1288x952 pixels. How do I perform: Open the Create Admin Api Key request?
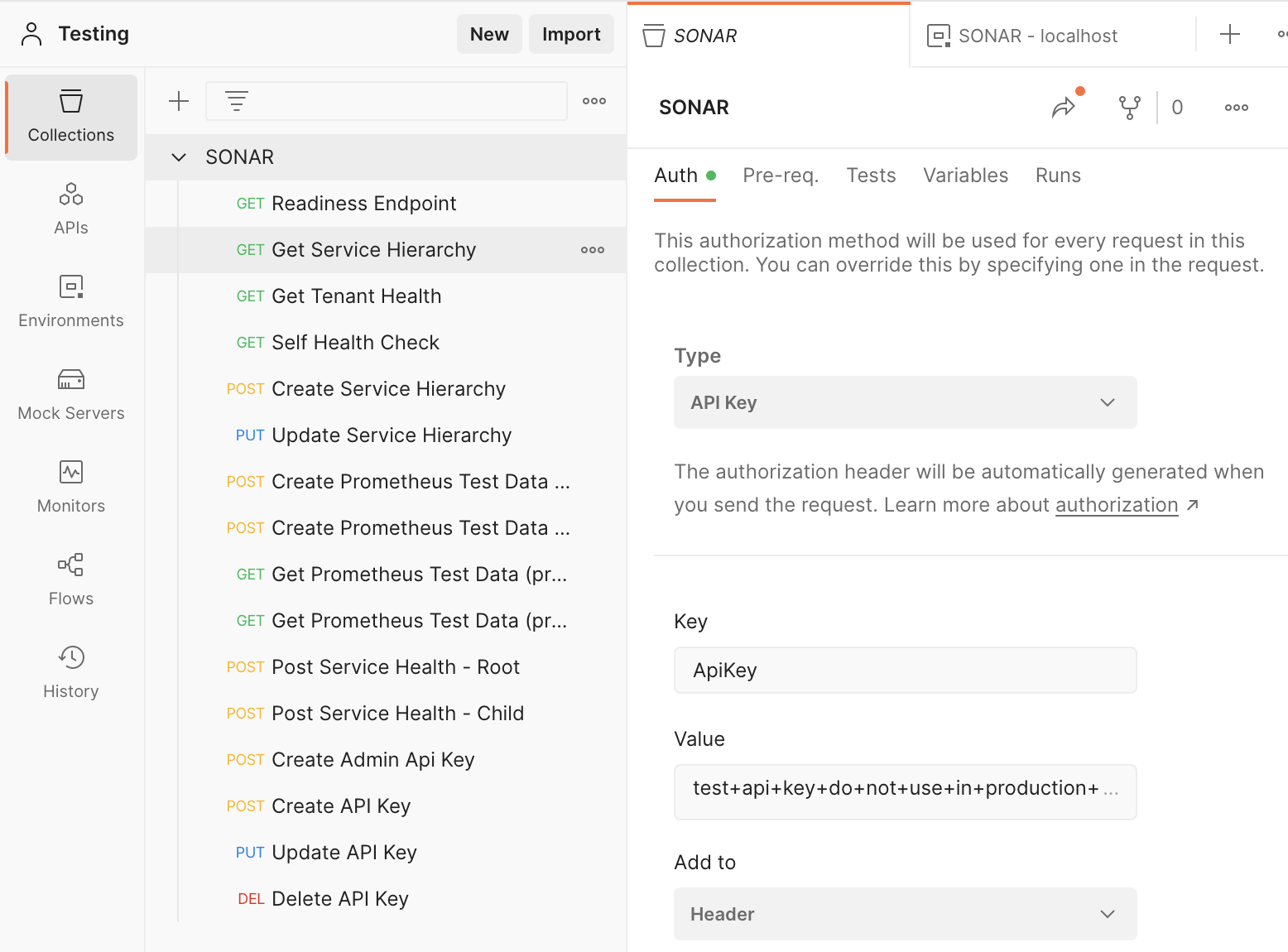[x=386, y=760]
